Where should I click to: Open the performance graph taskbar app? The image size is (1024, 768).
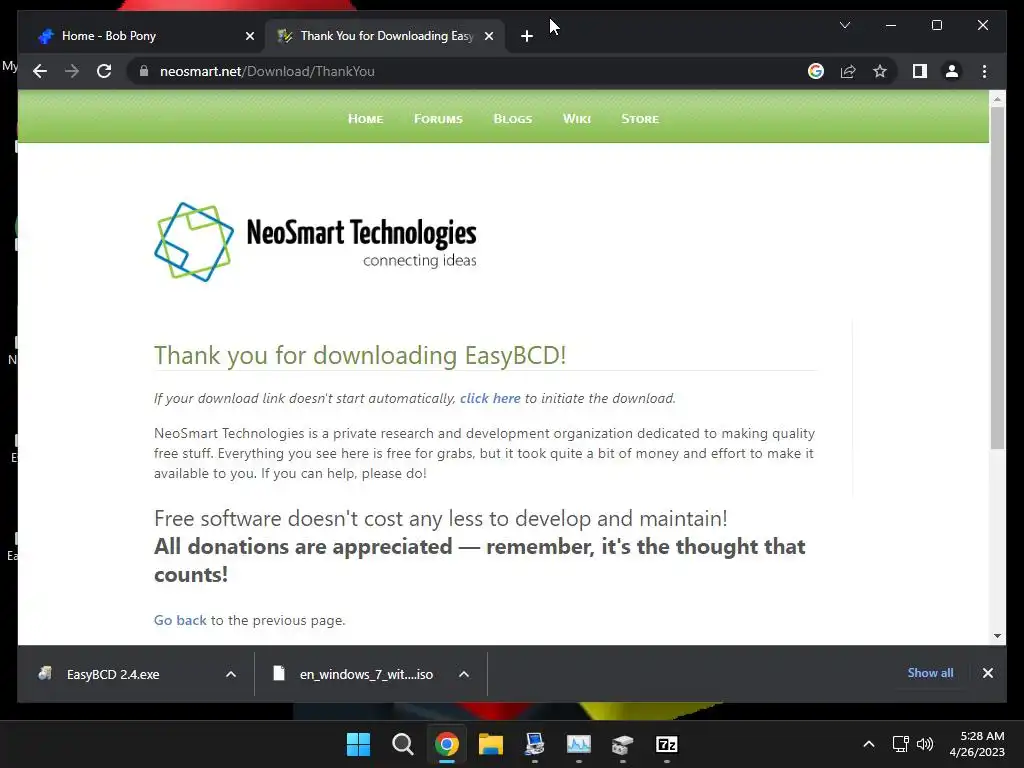579,744
